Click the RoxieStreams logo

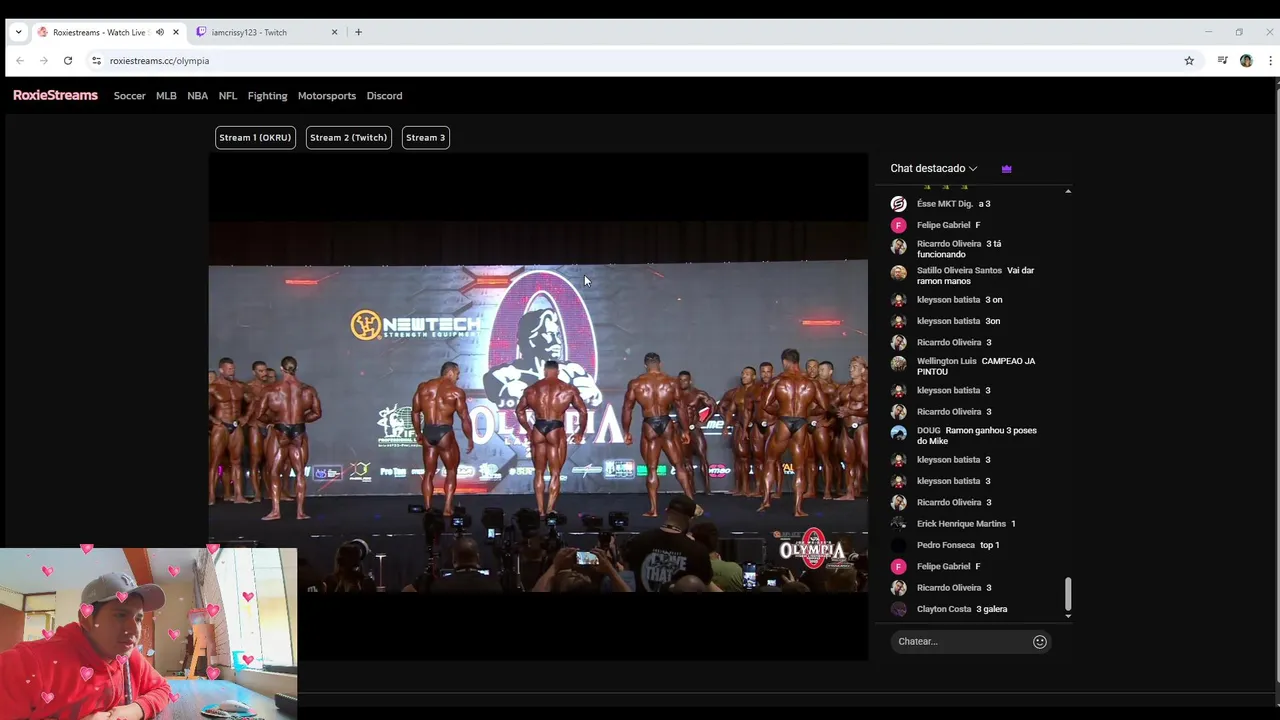tap(55, 96)
